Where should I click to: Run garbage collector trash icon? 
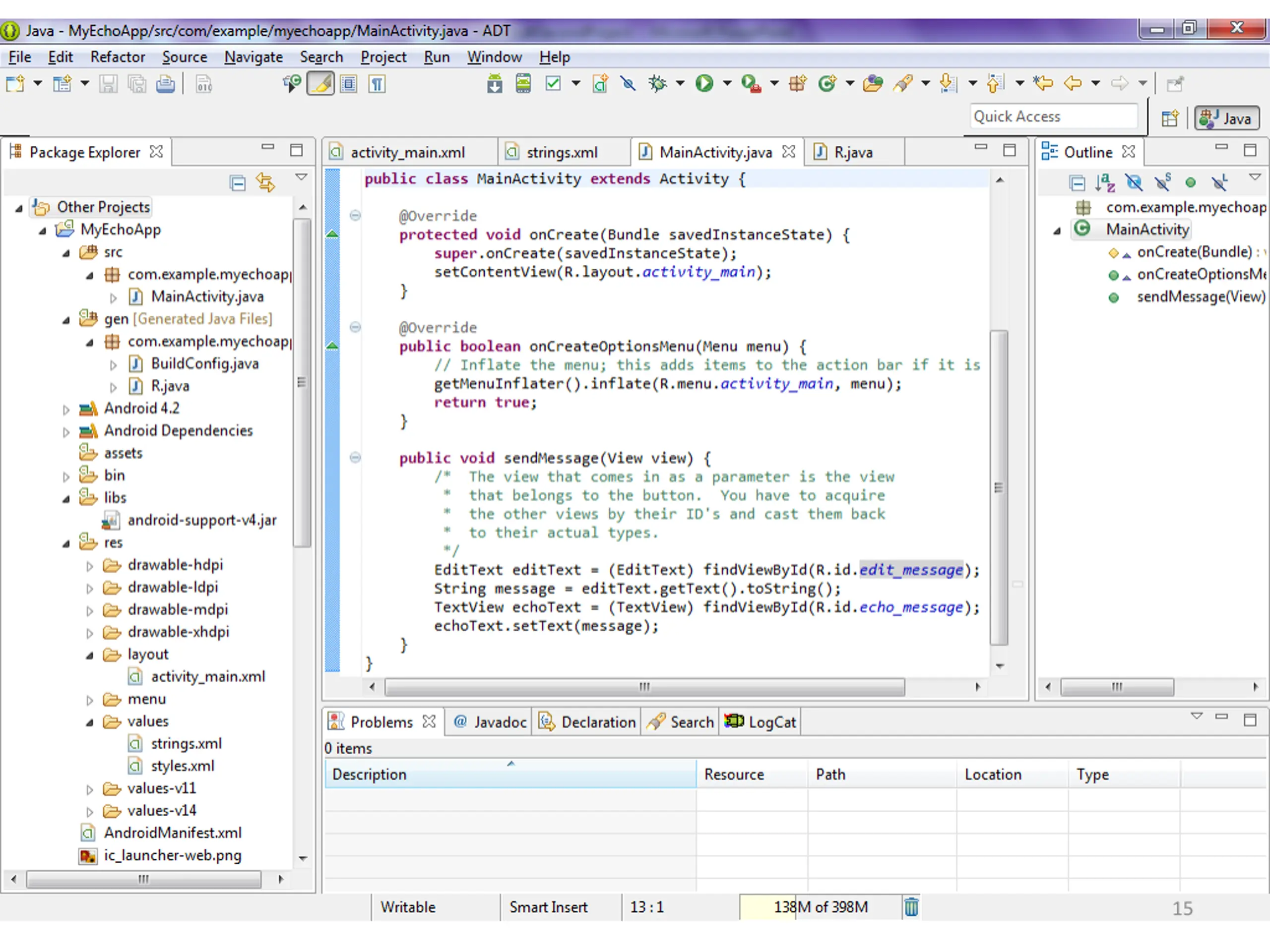[x=911, y=907]
